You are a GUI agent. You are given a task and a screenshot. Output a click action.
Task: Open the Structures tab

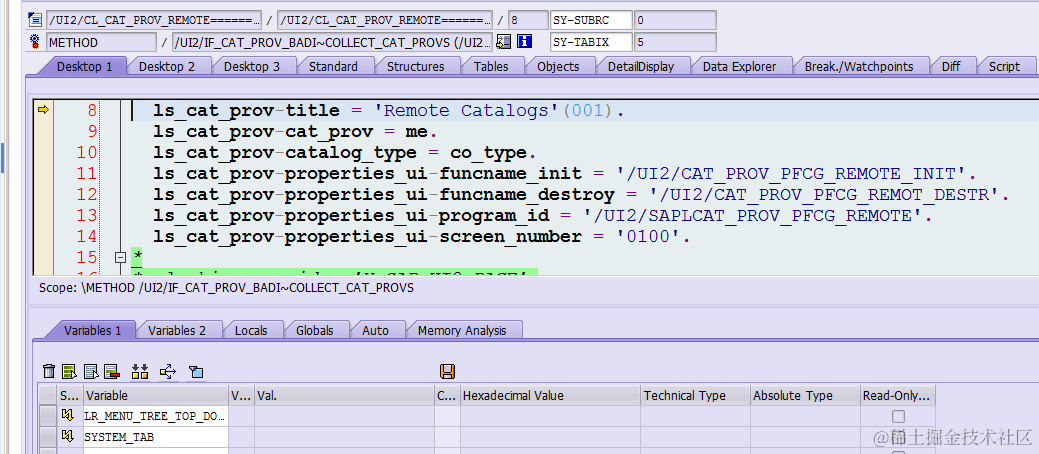[415, 66]
